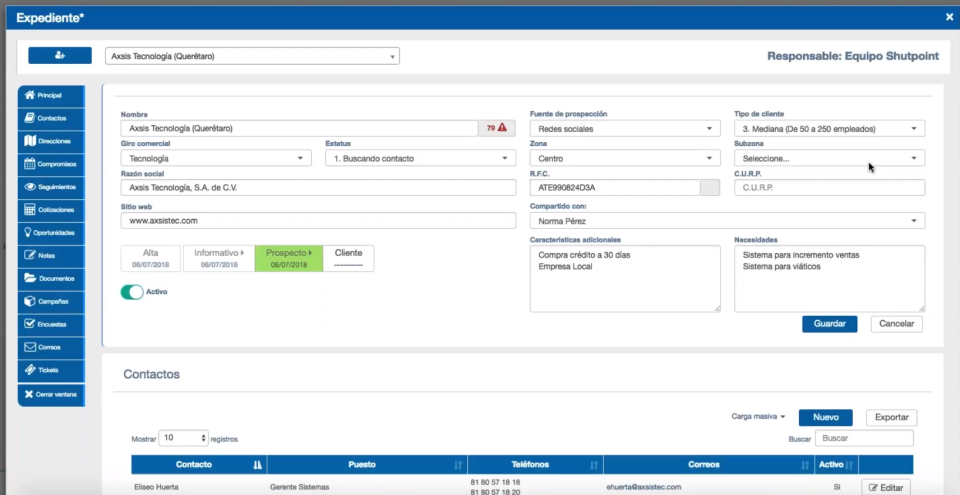Screen dimensions: 960x495
Task: Open the Correos mail section
Action: point(51,347)
